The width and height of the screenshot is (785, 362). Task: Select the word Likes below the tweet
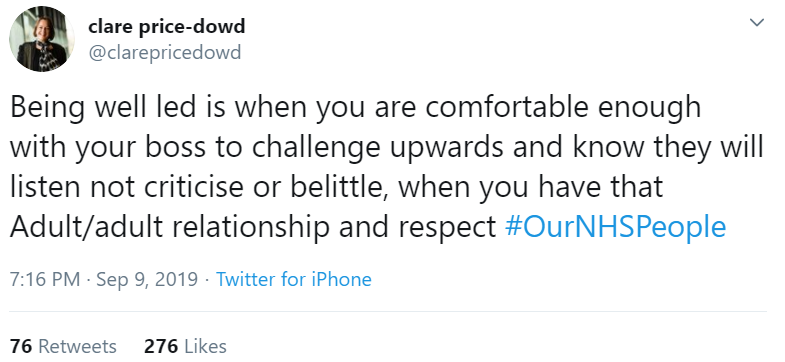(x=206, y=346)
